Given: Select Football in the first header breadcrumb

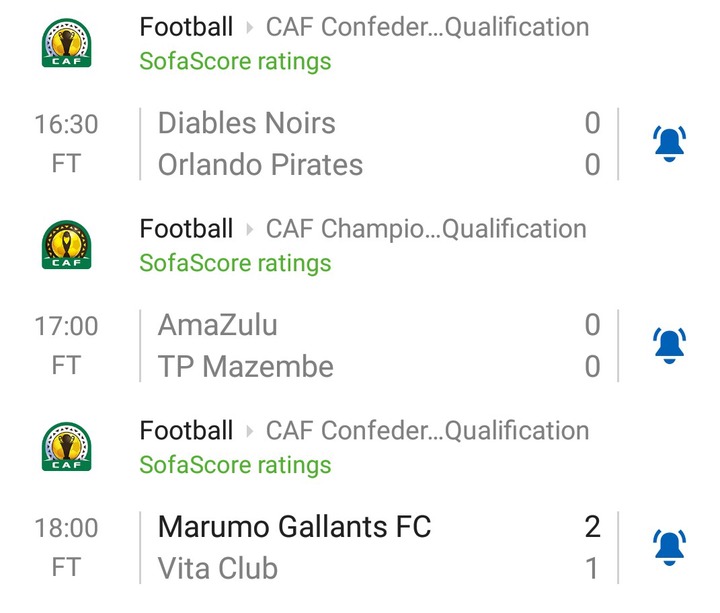Looking at the screenshot, I should coord(186,27).
